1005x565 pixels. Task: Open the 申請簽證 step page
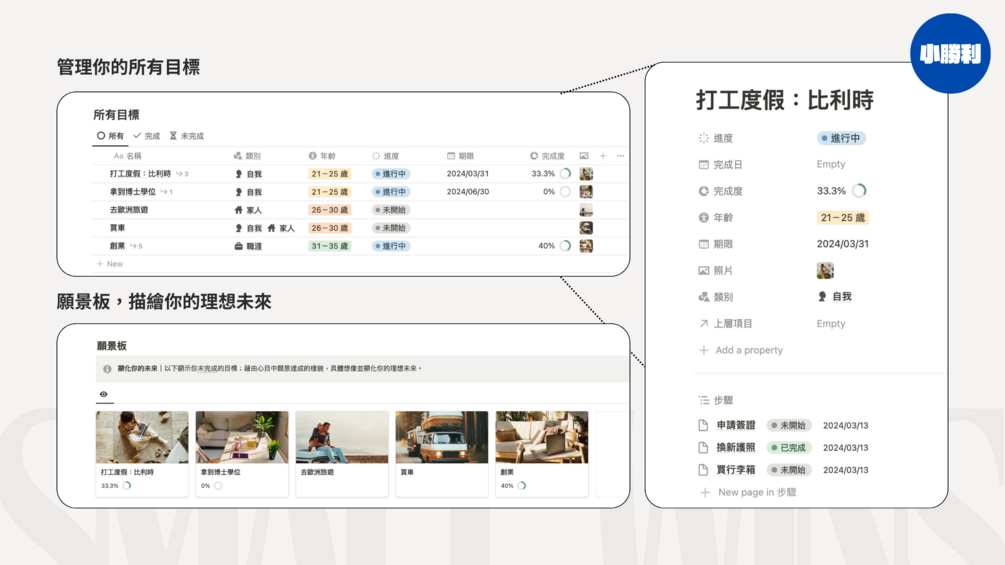point(736,425)
